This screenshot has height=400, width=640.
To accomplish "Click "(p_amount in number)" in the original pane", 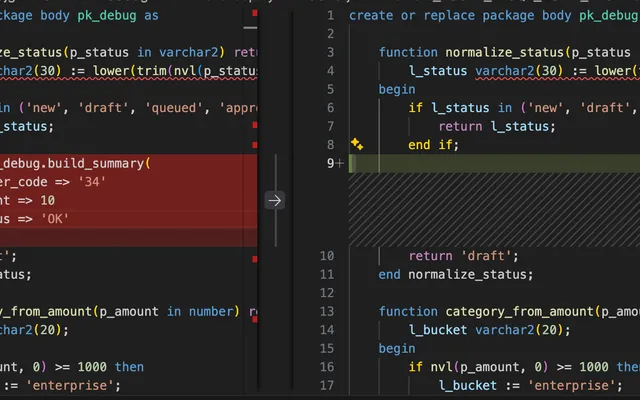I will coord(166,311).
